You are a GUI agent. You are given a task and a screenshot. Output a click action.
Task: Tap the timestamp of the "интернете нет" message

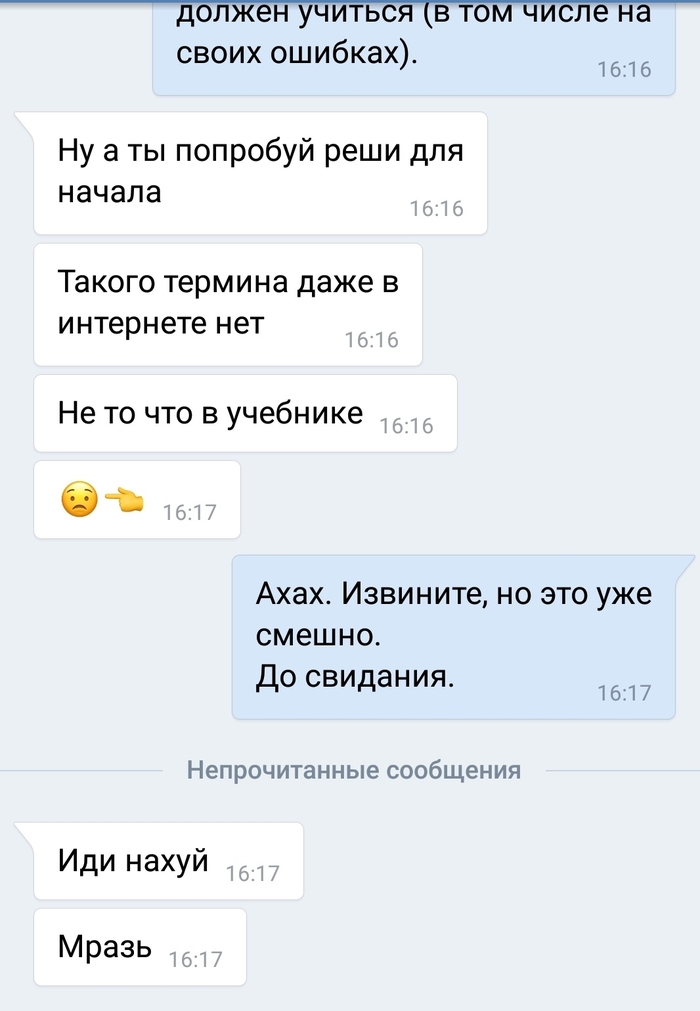(371, 340)
